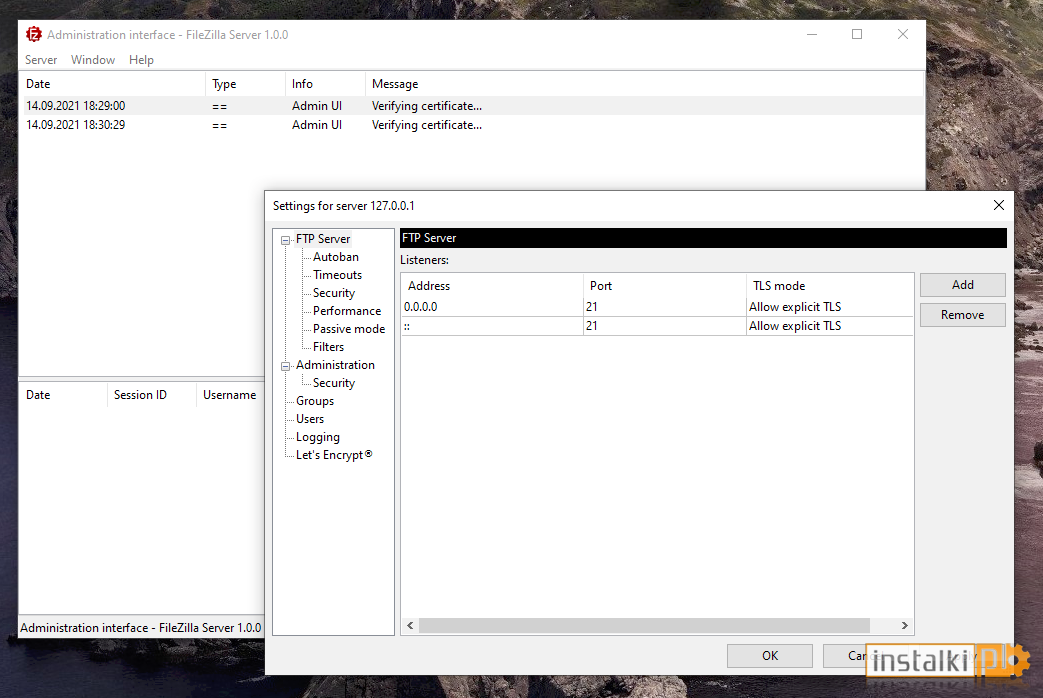
Task: Click the Type column header in log
Action: [245, 84]
